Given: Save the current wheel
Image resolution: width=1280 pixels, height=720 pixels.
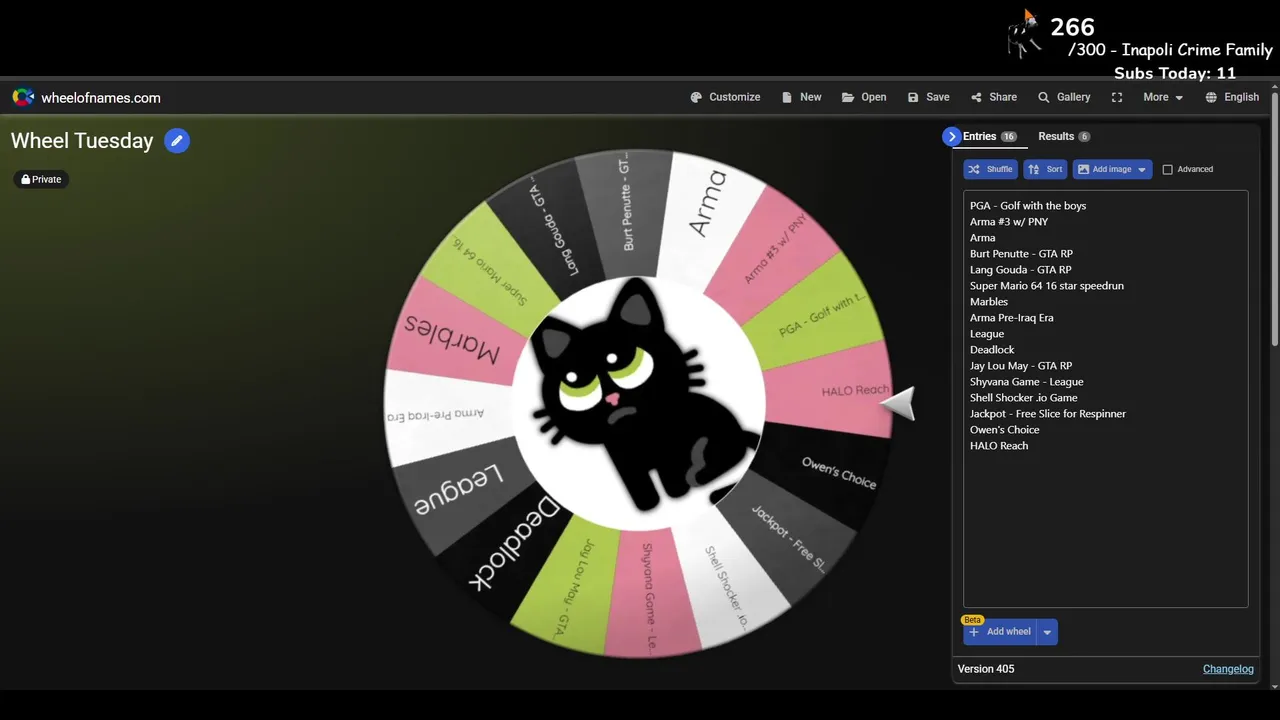Looking at the screenshot, I should coord(928,97).
